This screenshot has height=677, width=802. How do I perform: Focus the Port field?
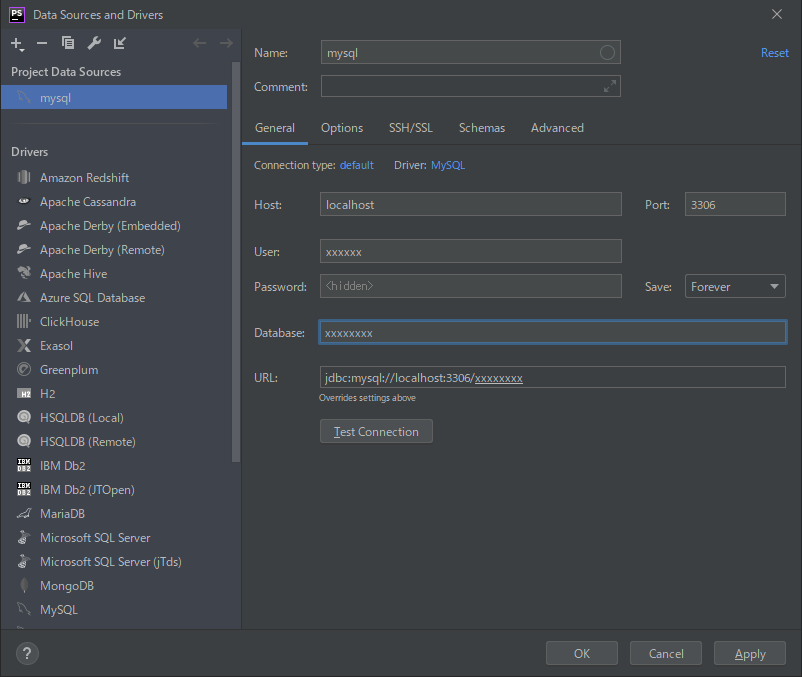click(735, 204)
